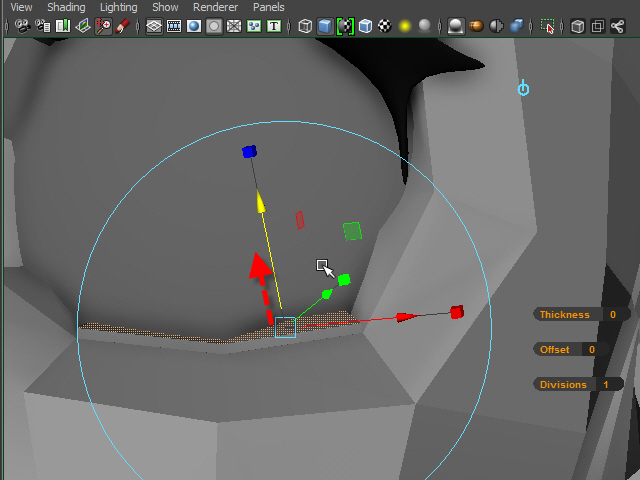
Task: Click the white sphere High Quality icon
Action: 456,27
